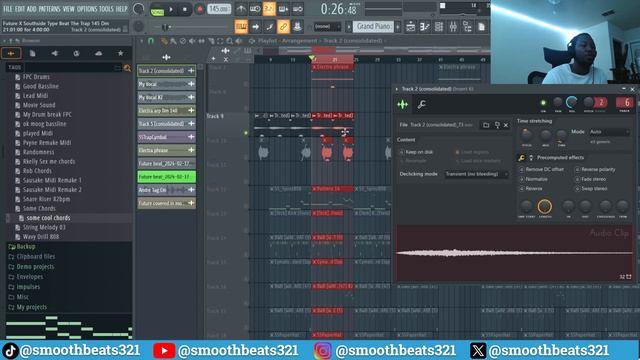Select 'Track 2 (consolidated)' in playlist picker
The image size is (640, 360).
(166, 71)
